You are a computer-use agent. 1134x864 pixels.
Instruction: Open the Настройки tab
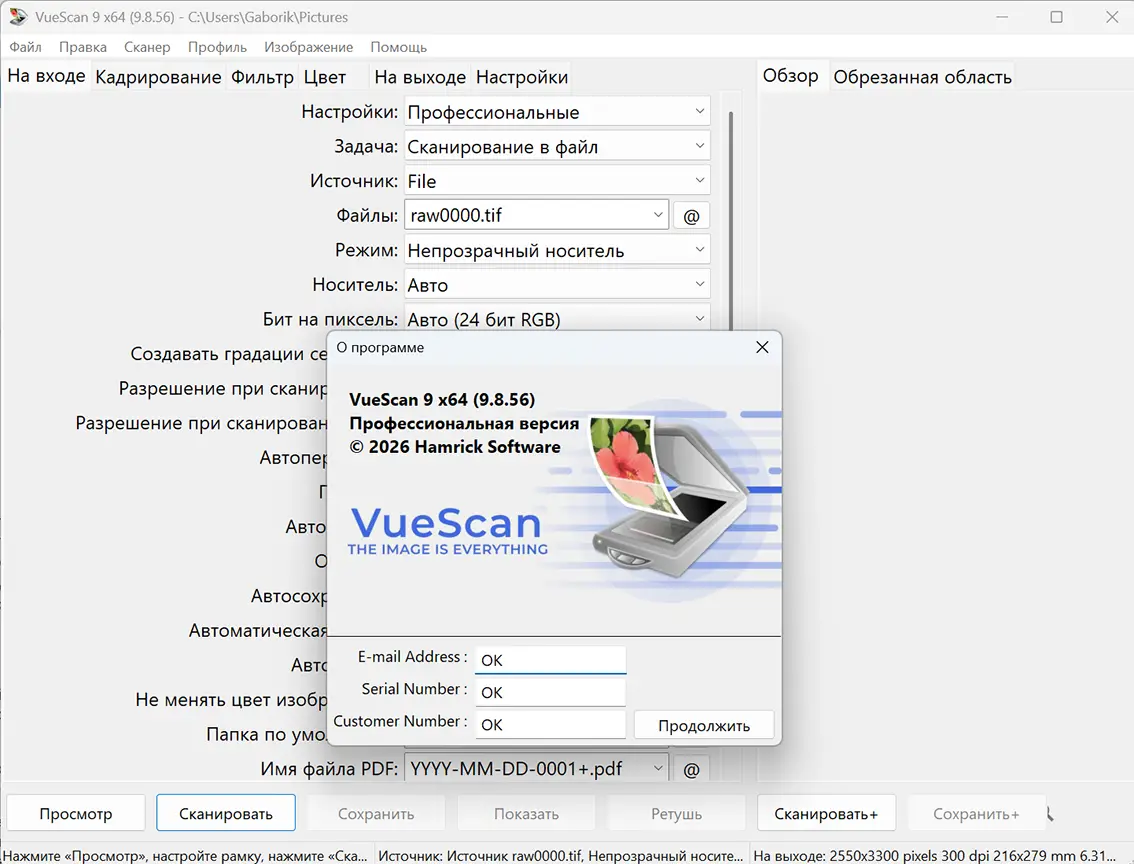(521, 77)
